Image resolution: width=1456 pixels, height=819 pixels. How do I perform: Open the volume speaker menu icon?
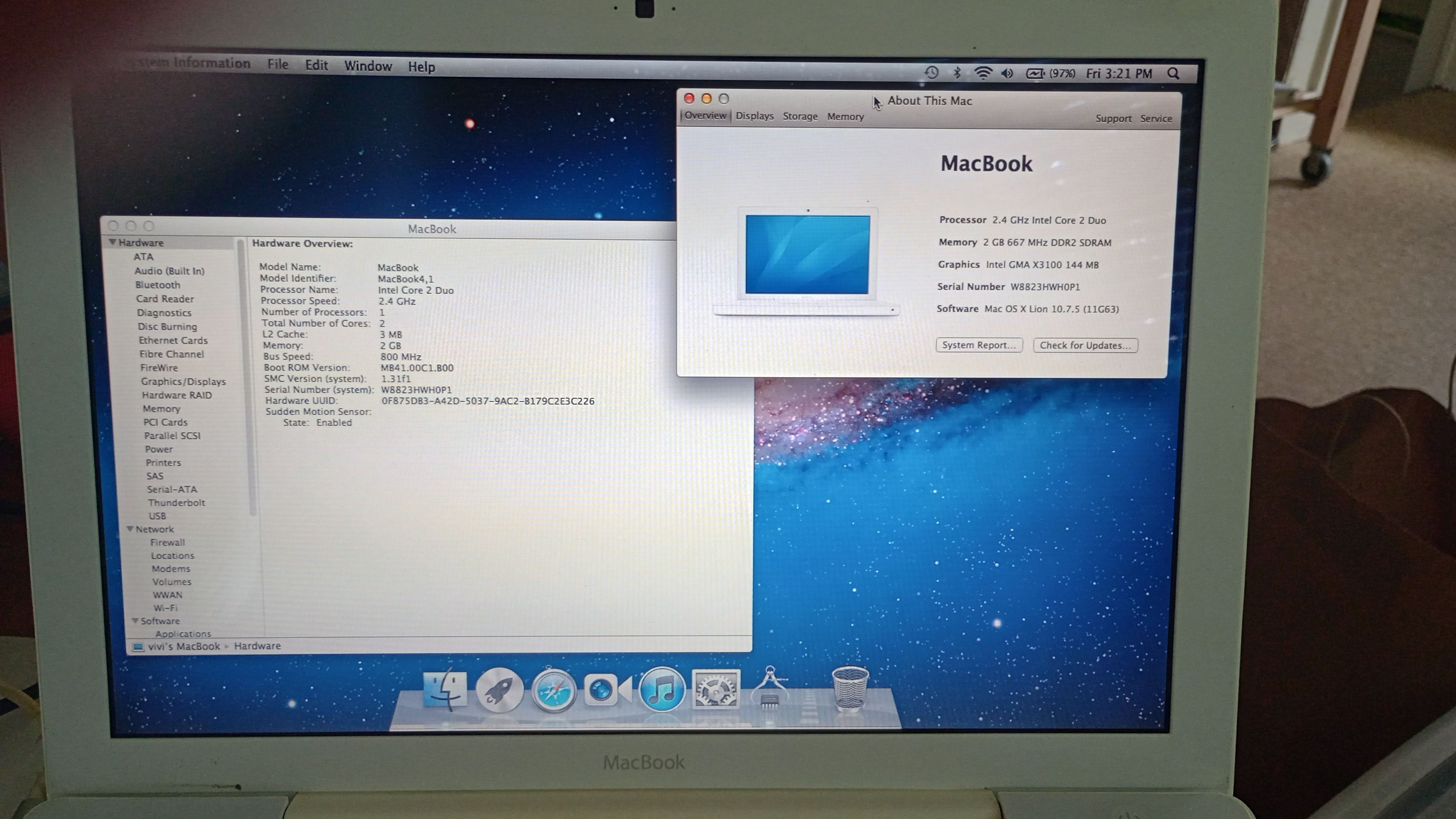(1007, 73)
